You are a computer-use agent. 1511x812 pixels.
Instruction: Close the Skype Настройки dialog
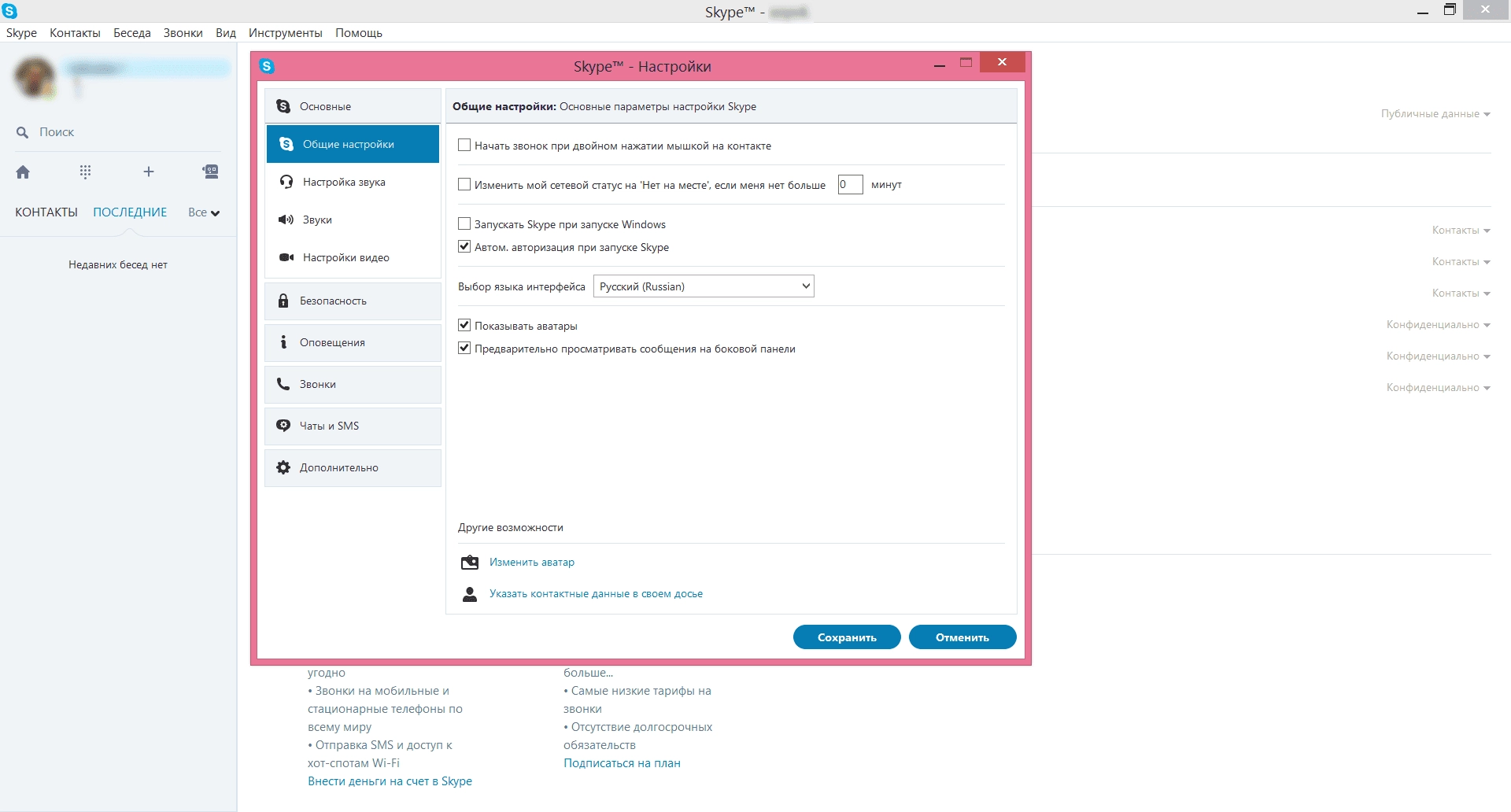click(x=1002, y=62)
